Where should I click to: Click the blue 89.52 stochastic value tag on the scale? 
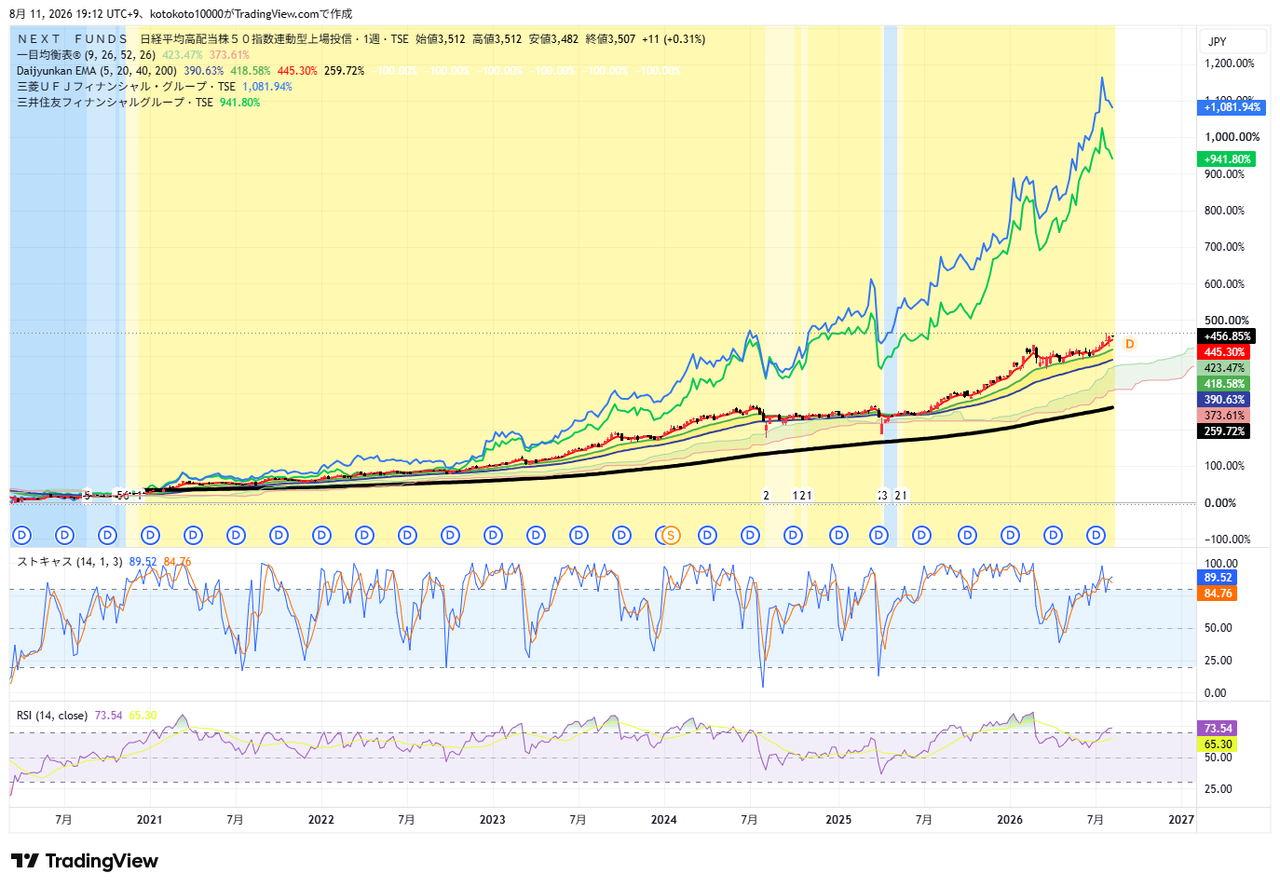[1218, 578]
